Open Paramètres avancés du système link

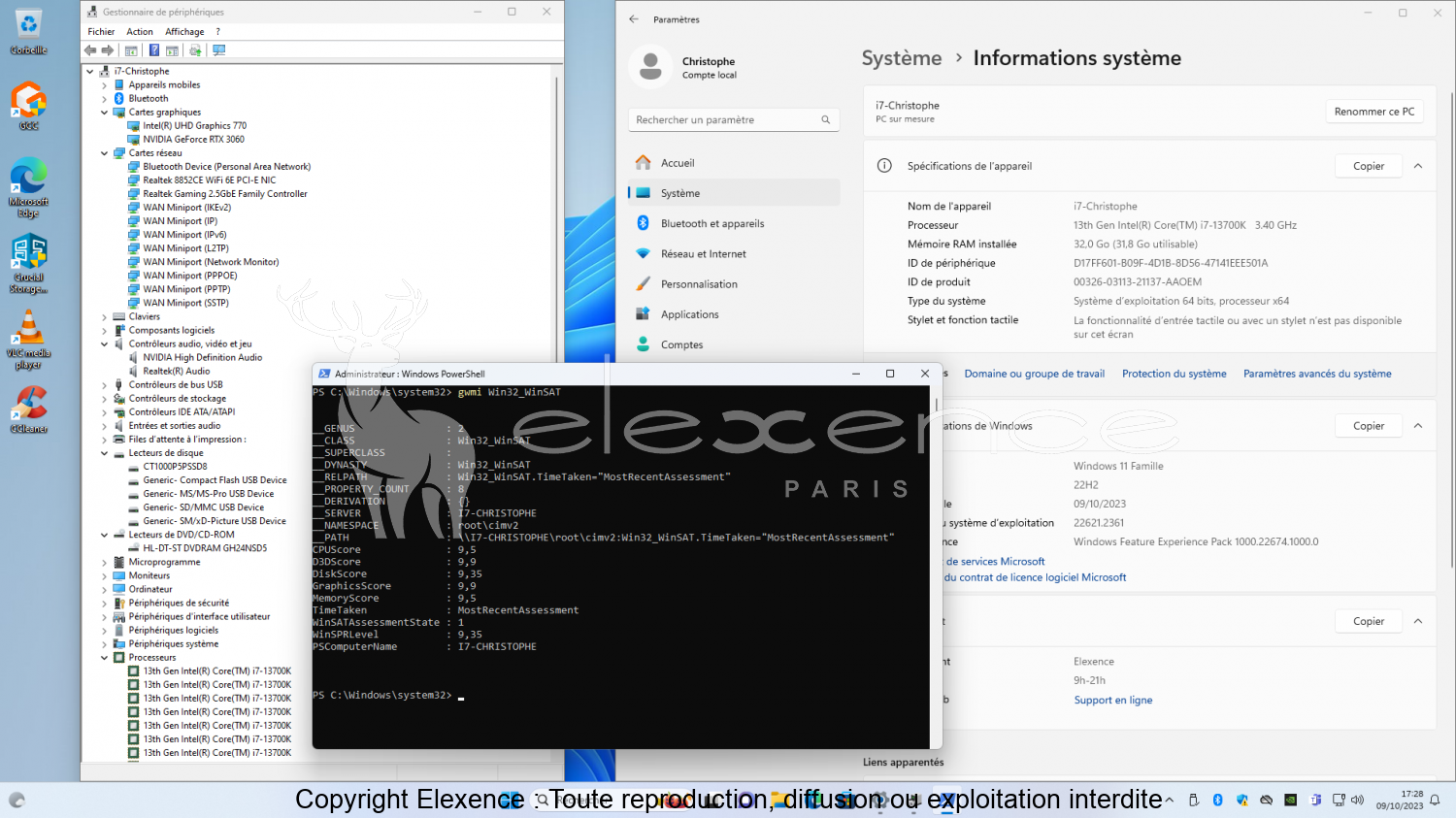click(x=1317, y=374)
